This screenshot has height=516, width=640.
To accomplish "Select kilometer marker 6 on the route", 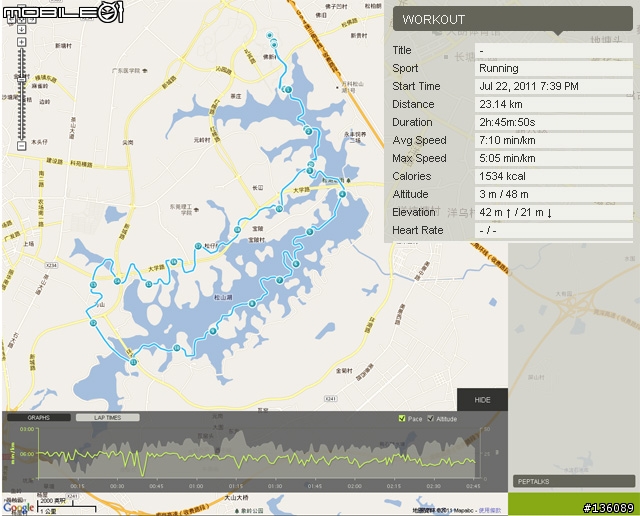I will coord(296,264).
